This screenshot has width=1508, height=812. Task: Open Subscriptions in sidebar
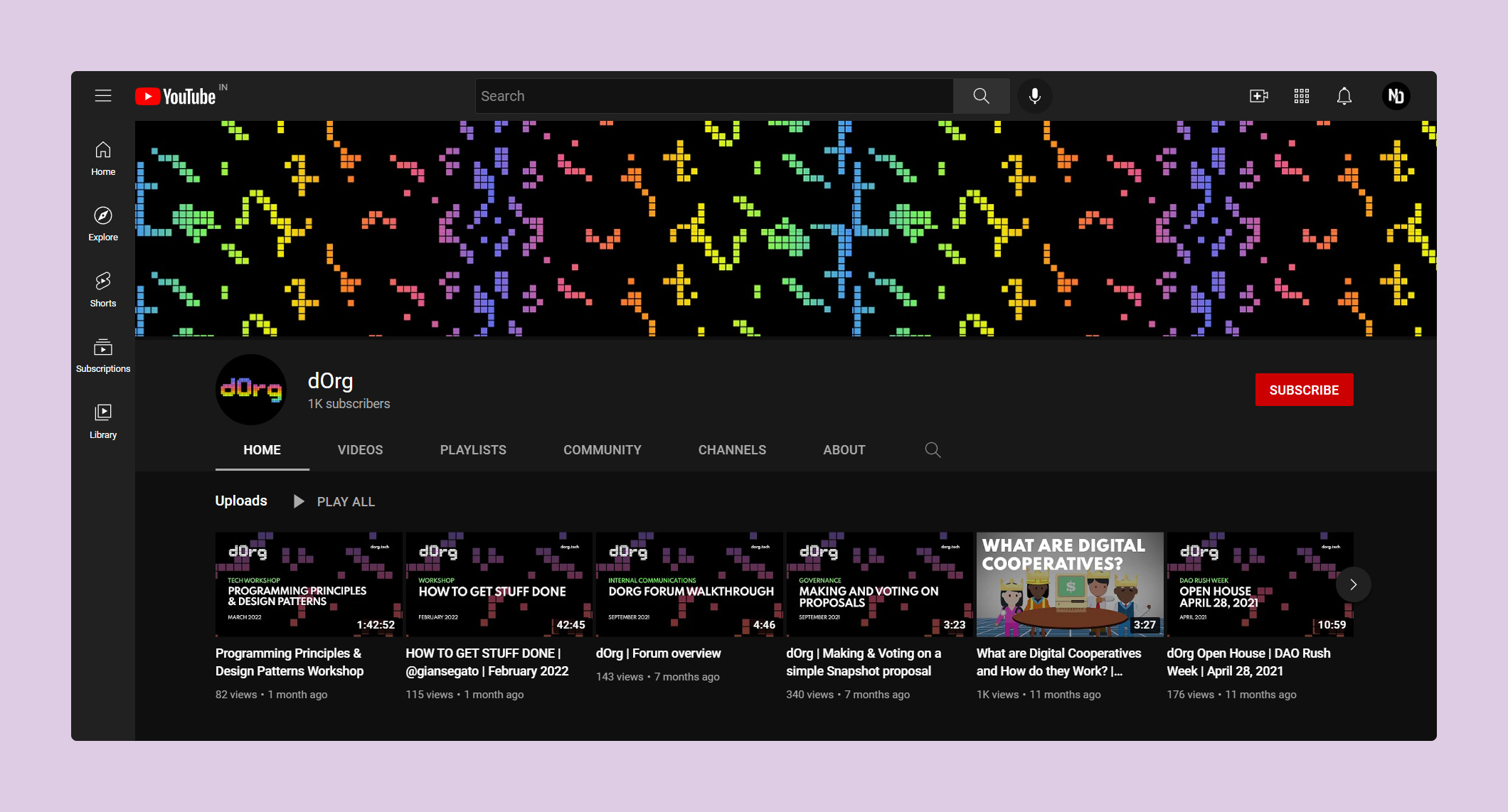click(x=103, y=356)
